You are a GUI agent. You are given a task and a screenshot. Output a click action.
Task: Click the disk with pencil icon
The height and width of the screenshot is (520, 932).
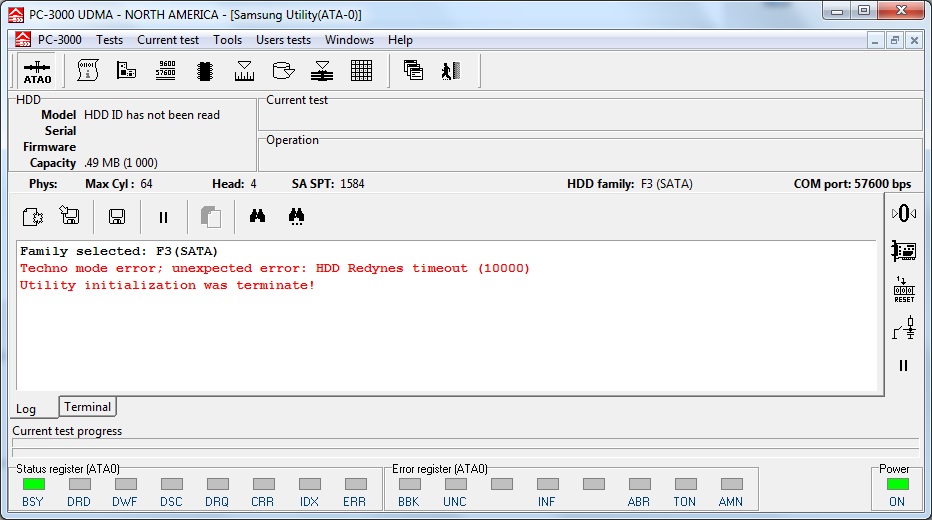pyautogui.click(x=283, y=71)
